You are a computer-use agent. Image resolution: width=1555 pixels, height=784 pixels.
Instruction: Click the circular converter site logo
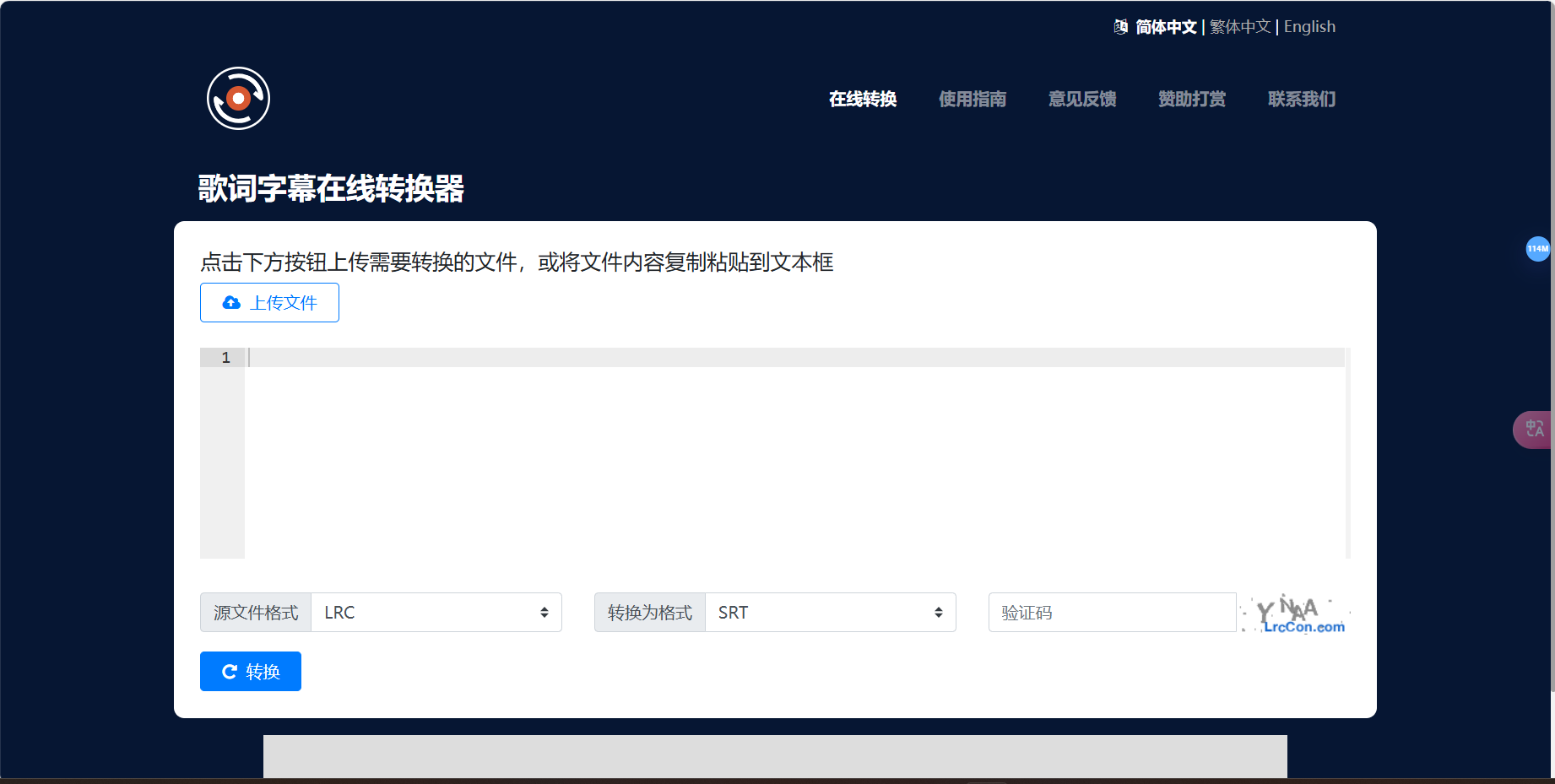(x=238, y=98)
